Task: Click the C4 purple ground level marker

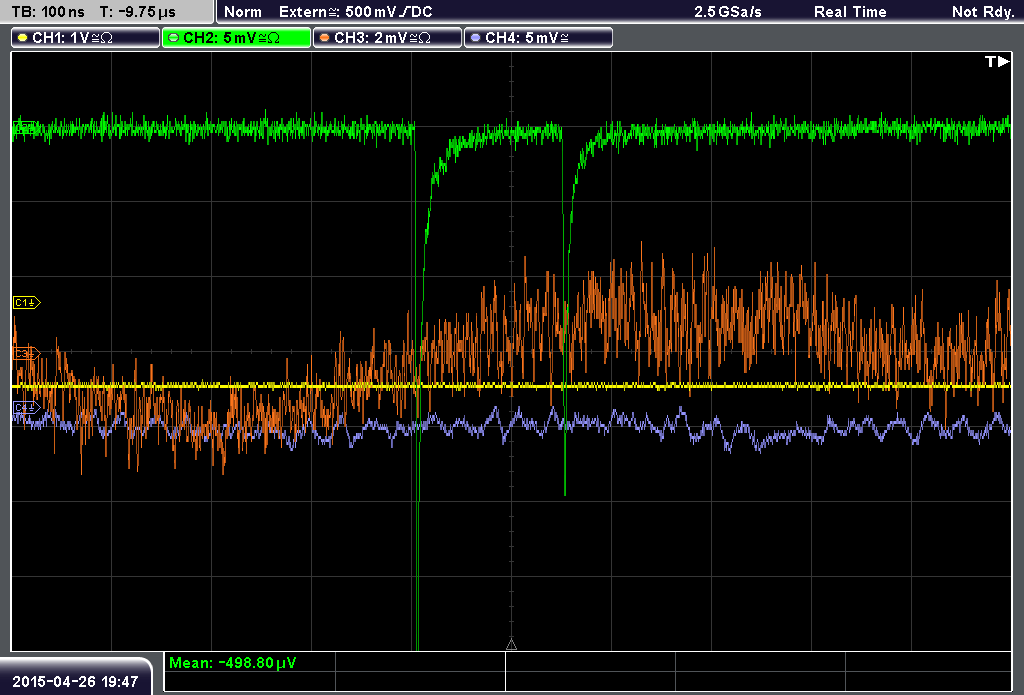Action: tap(27, 408)
